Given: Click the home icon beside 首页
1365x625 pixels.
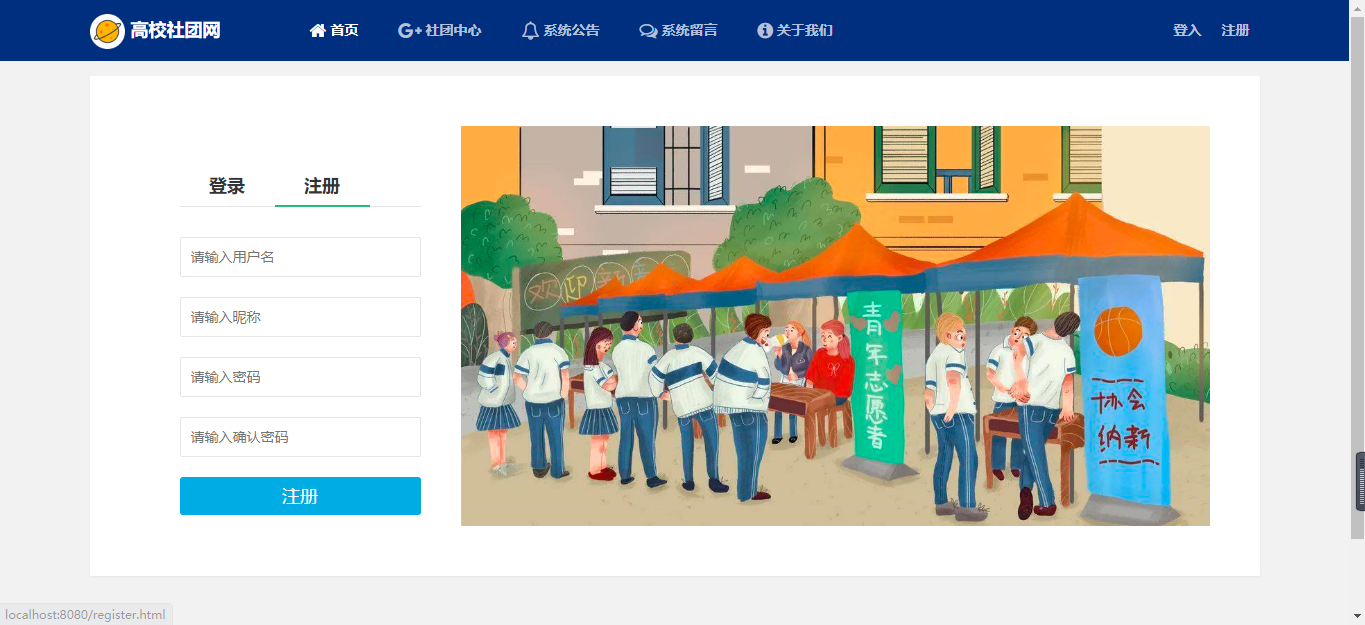Looking at the screenshot, I should (x=318, y=31).
